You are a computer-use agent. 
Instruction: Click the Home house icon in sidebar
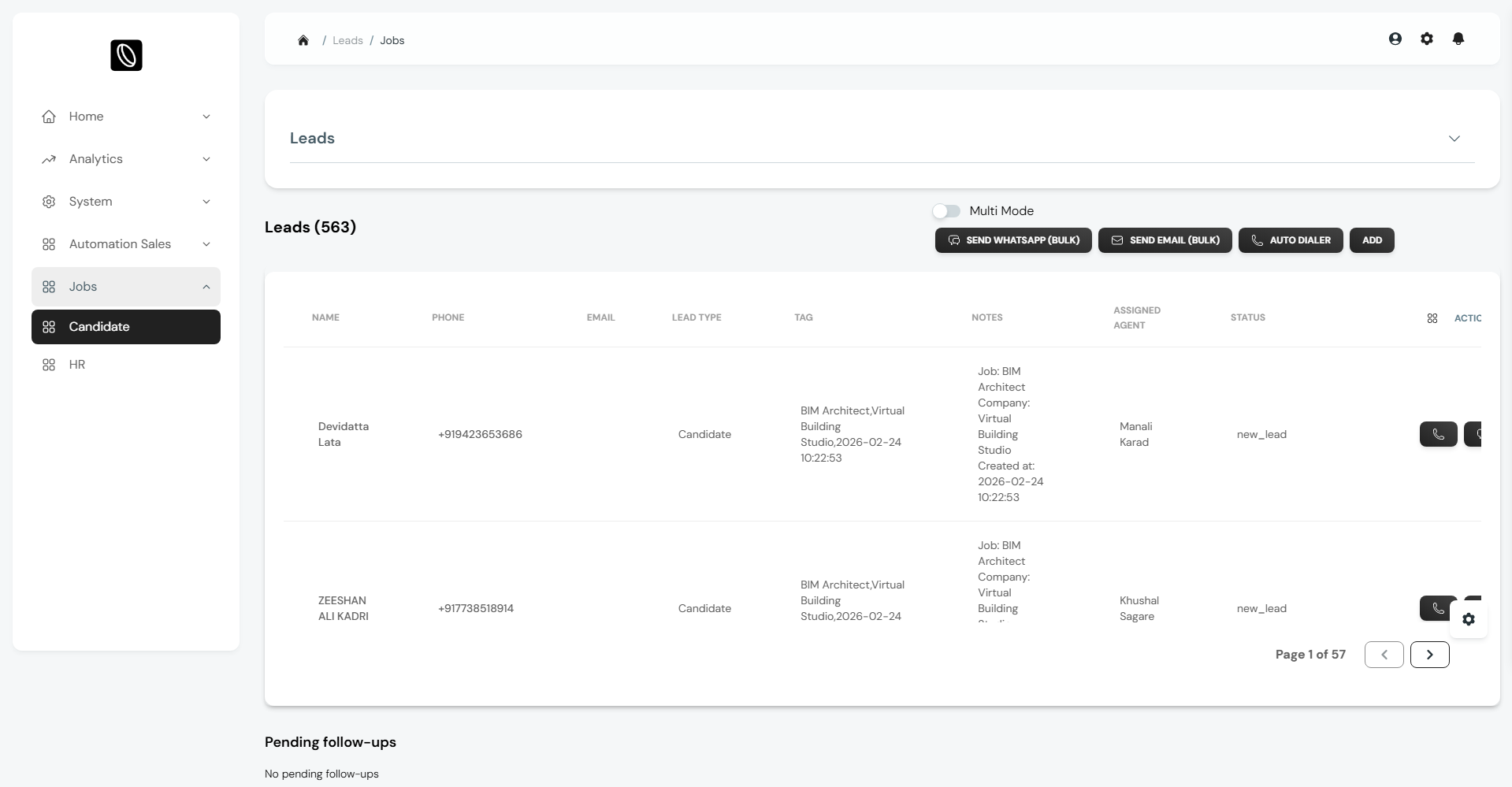(x=49, y=117)
